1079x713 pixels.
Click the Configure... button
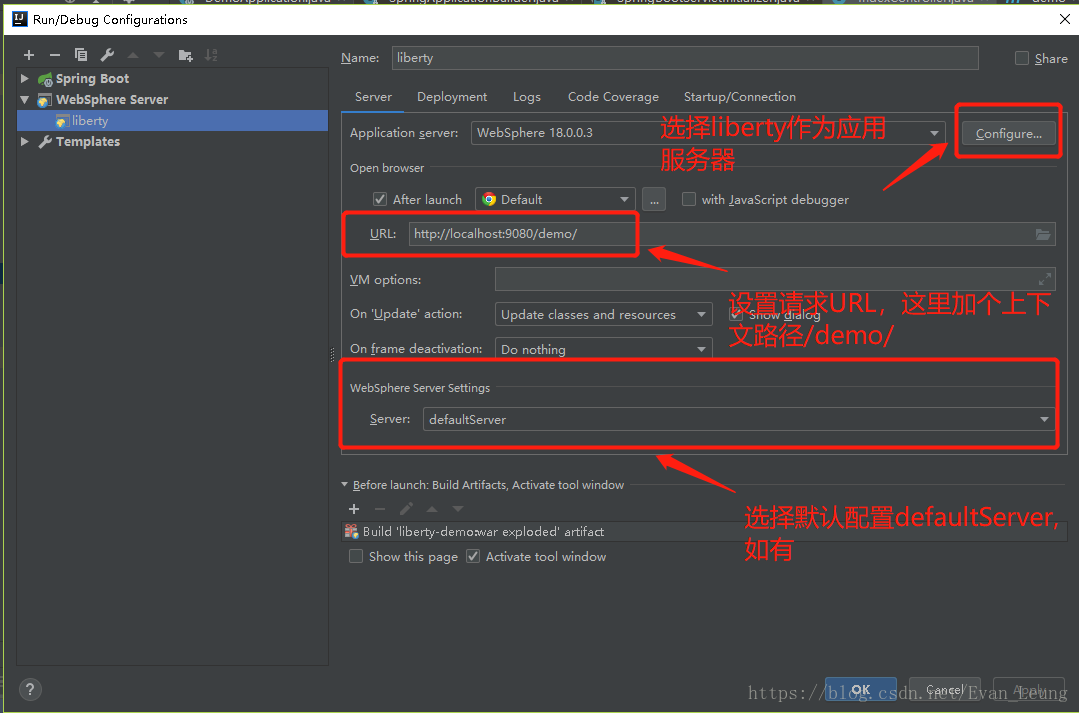pyautogui.click(x=1008, y=134)
